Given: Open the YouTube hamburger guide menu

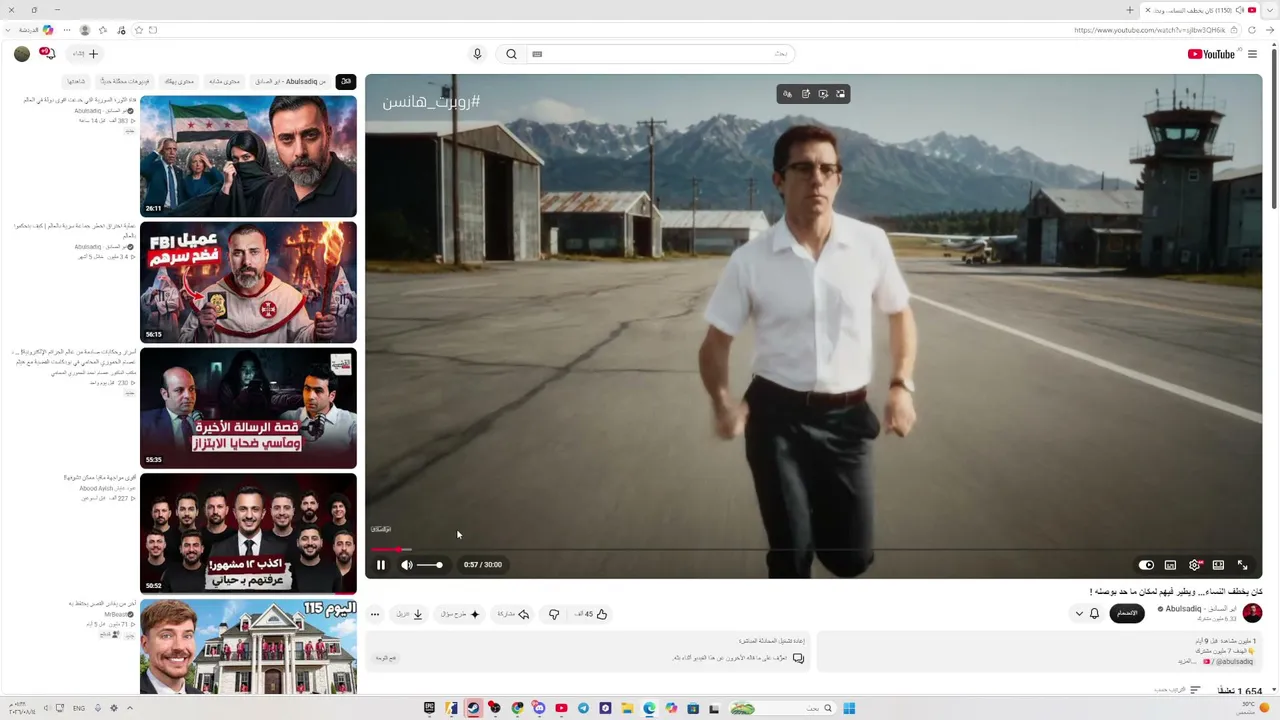Looking at the screenshot, I should pyautogui.click(x=1252, y=54).
